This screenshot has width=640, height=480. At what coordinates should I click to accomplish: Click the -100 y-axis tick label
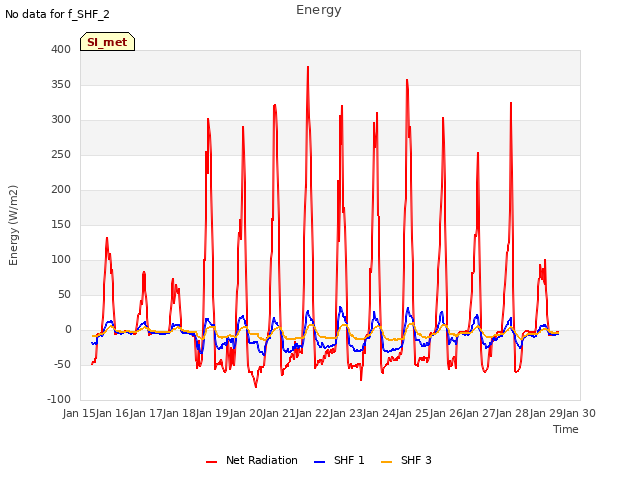pos(59,399)
